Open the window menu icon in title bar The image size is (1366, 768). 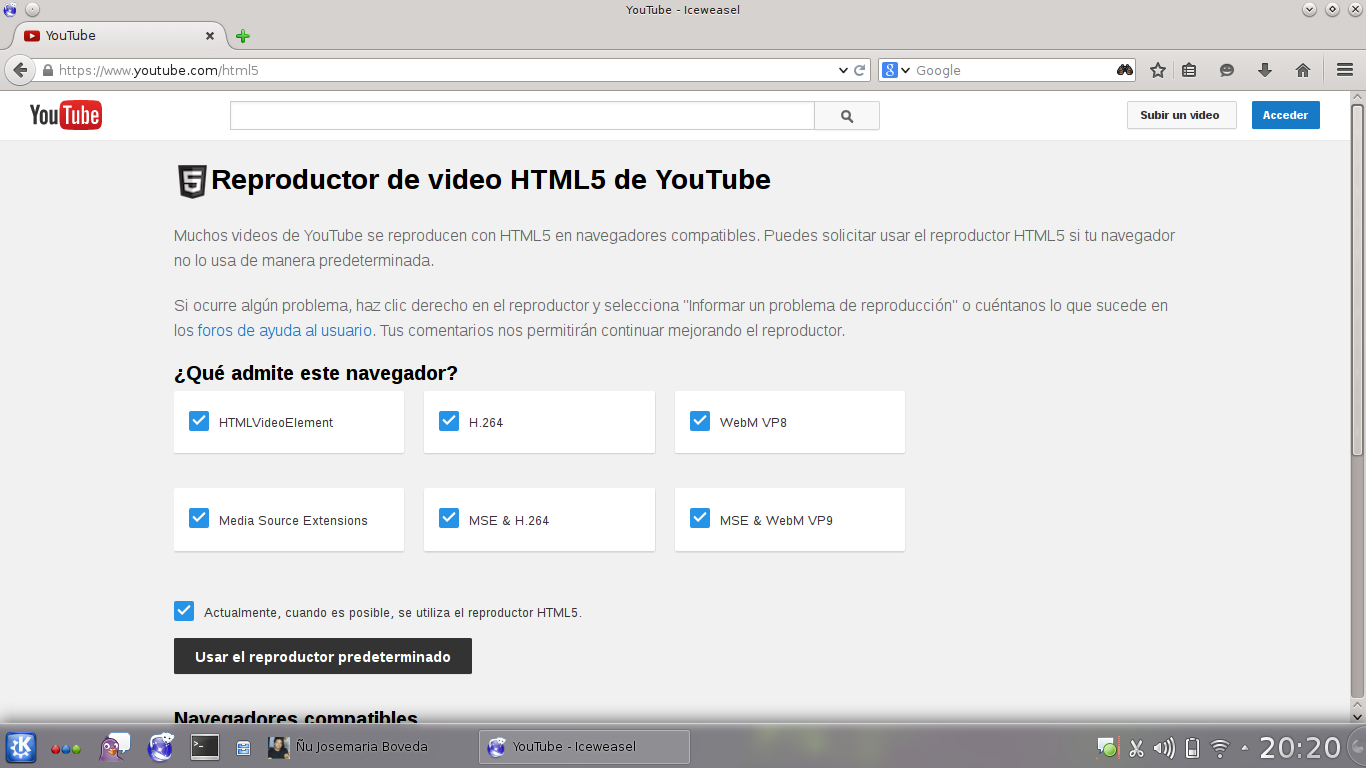10,9
